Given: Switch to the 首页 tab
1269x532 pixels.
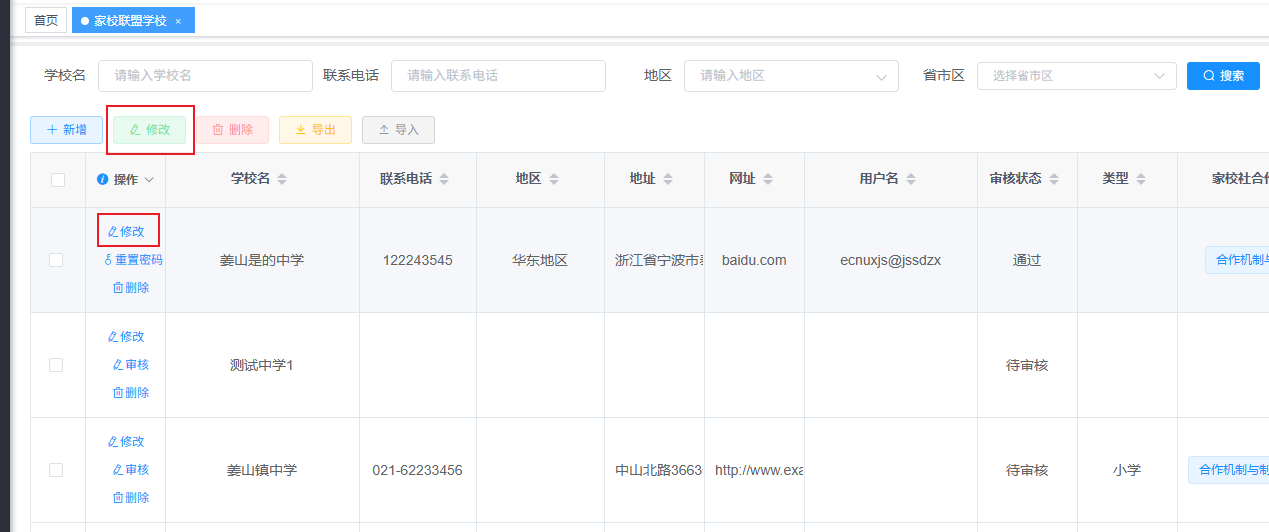Looking at the screenshot, I should click(46, 20).
